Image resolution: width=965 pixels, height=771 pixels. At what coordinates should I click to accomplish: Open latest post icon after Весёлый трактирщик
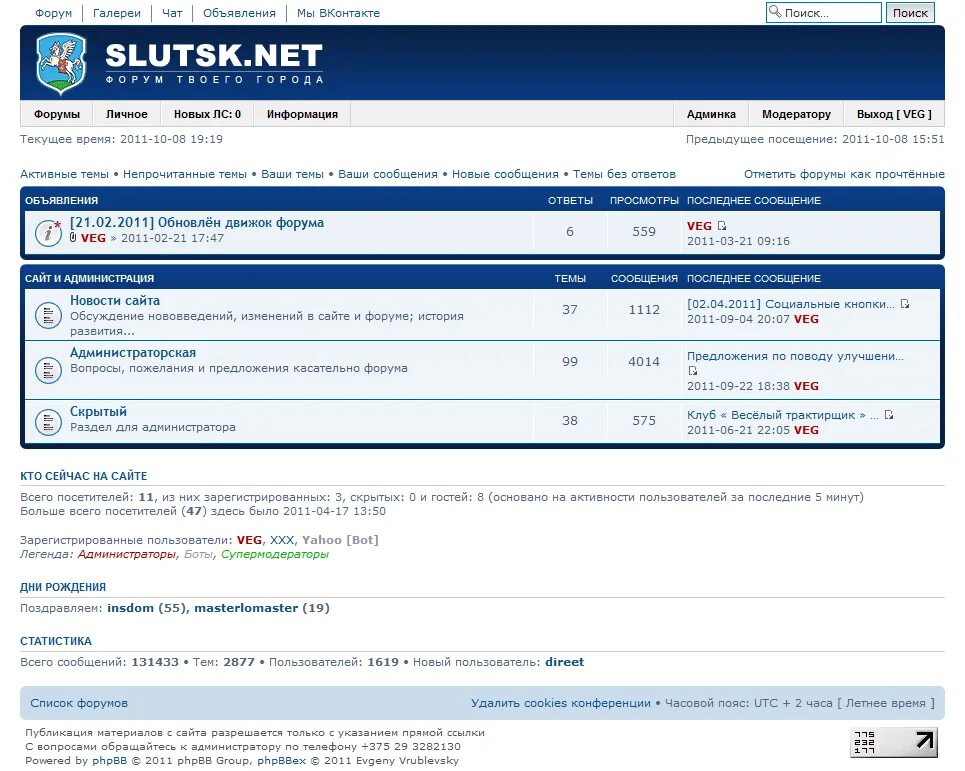click(889, 415)
